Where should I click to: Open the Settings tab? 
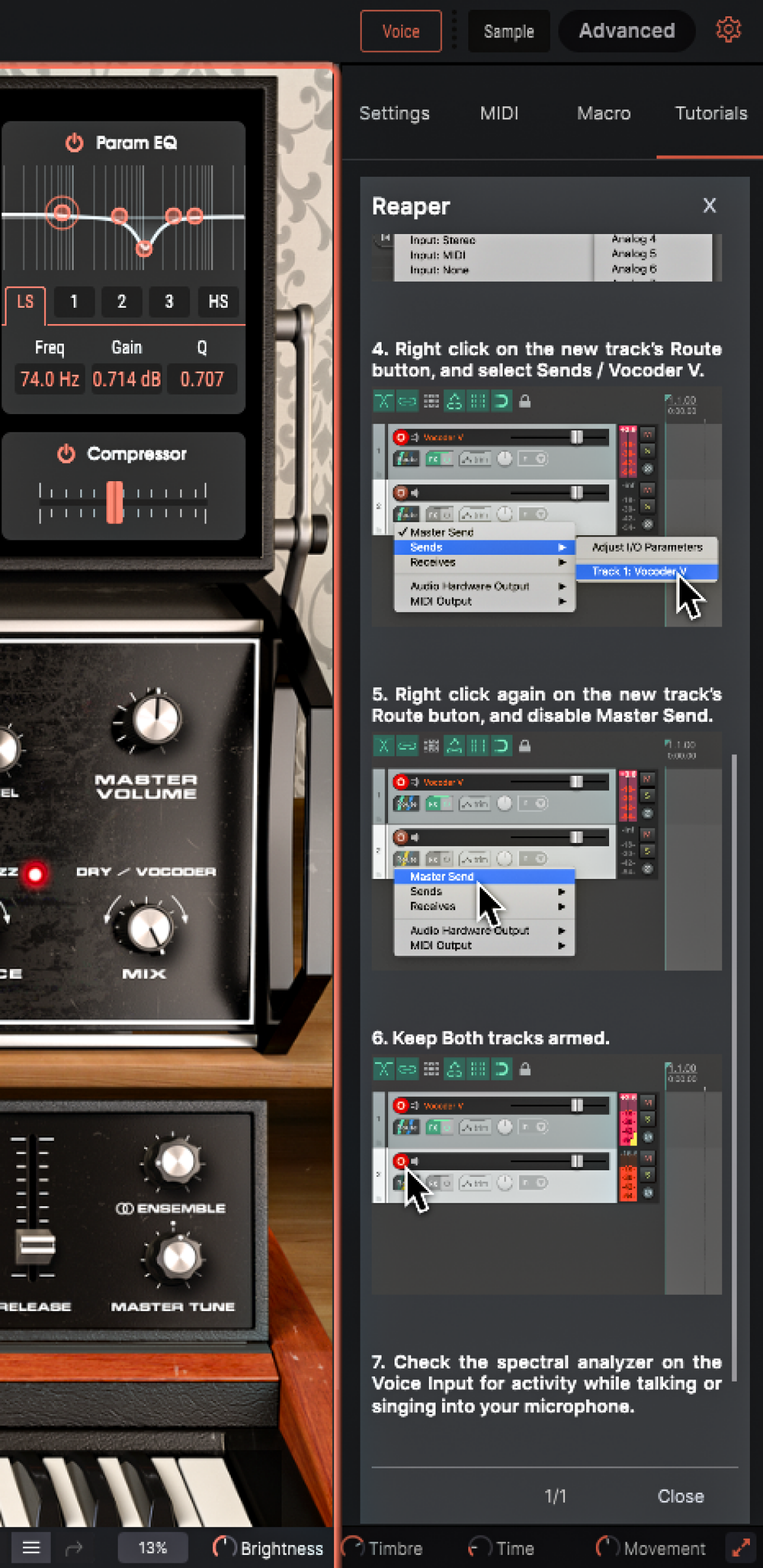[x=395, y=113]
